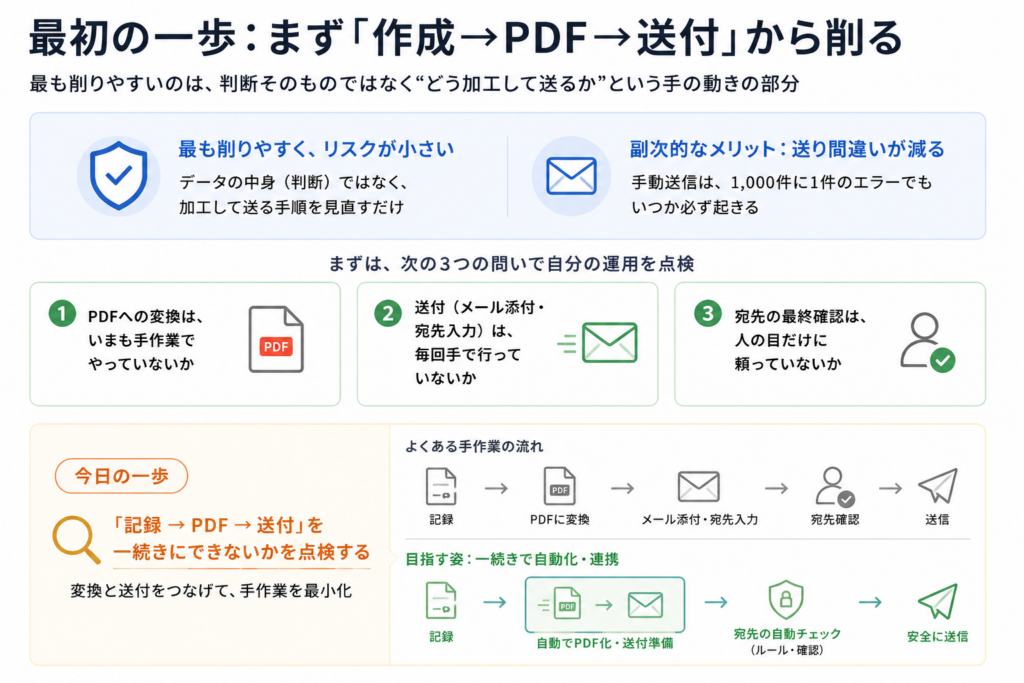Click the 今日の一歩 pill label
The width and height of the screenshot is (1024, 683).
click(x=121, y=476)
